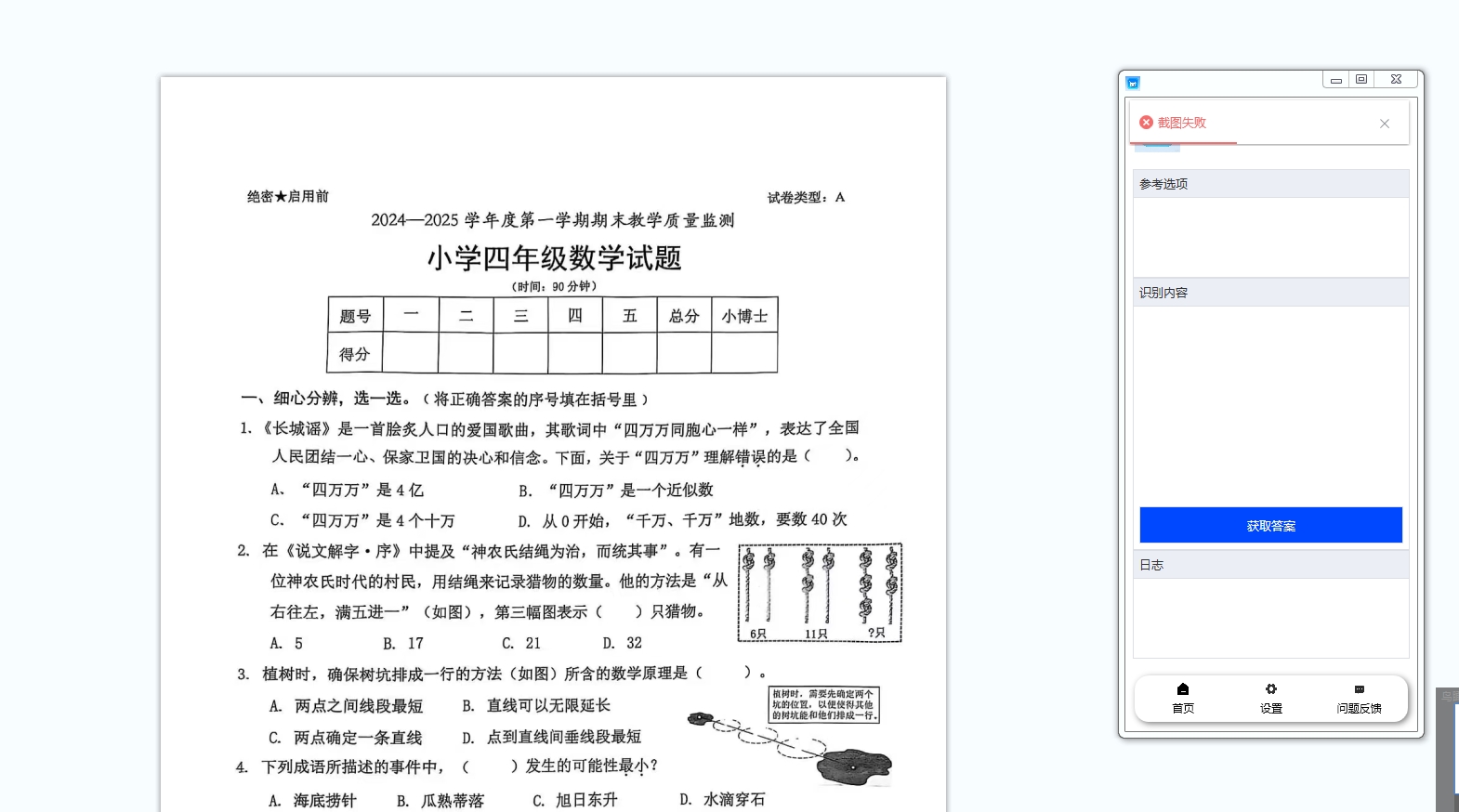Click the 总分 cell in the score table
The width and height of the screenshot is (1459, 812).
point(684,316)
